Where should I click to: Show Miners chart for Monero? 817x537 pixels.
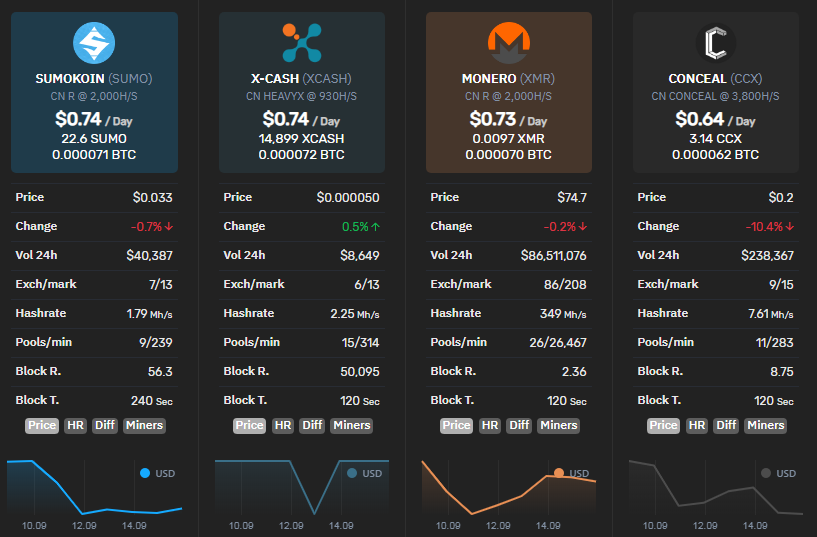click(559, 426)
